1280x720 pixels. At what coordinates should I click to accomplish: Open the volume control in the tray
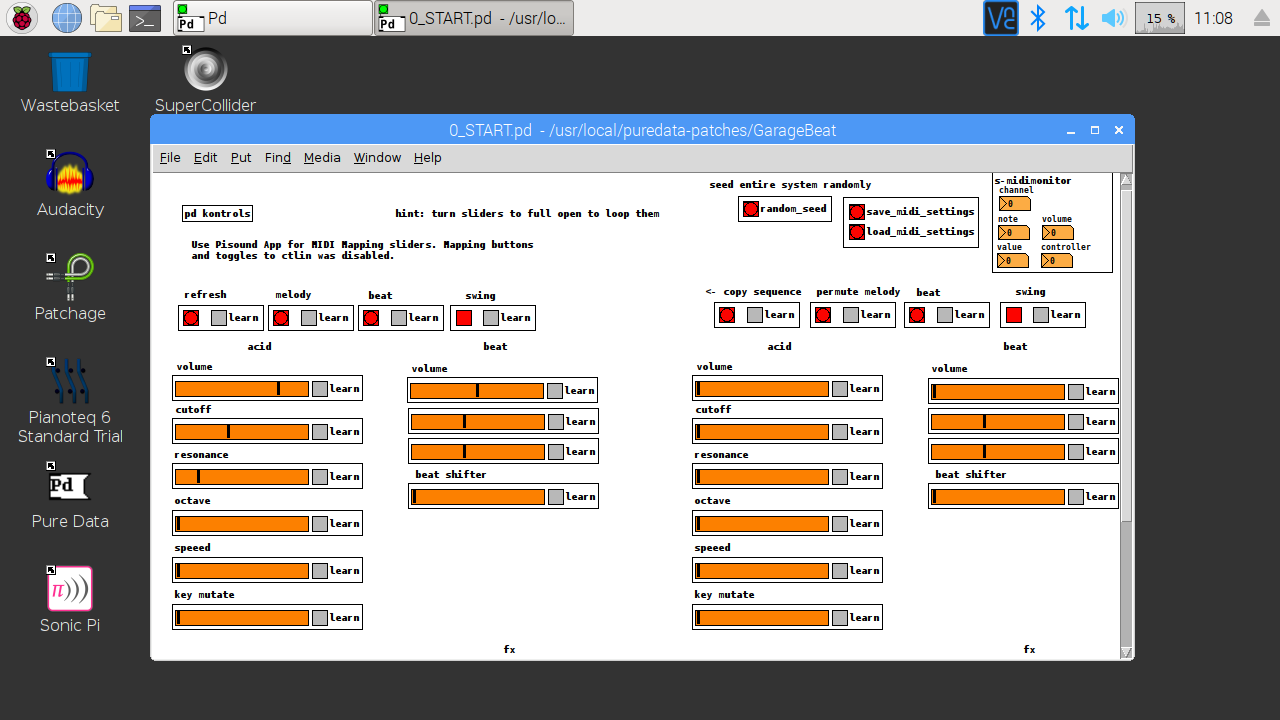[x=1112, y=18]
